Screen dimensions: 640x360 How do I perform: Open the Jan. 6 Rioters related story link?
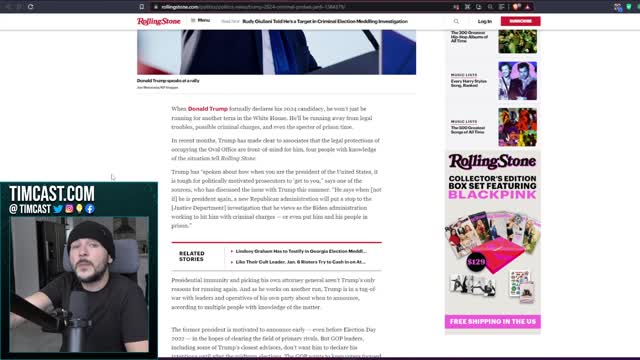[300, 262]
